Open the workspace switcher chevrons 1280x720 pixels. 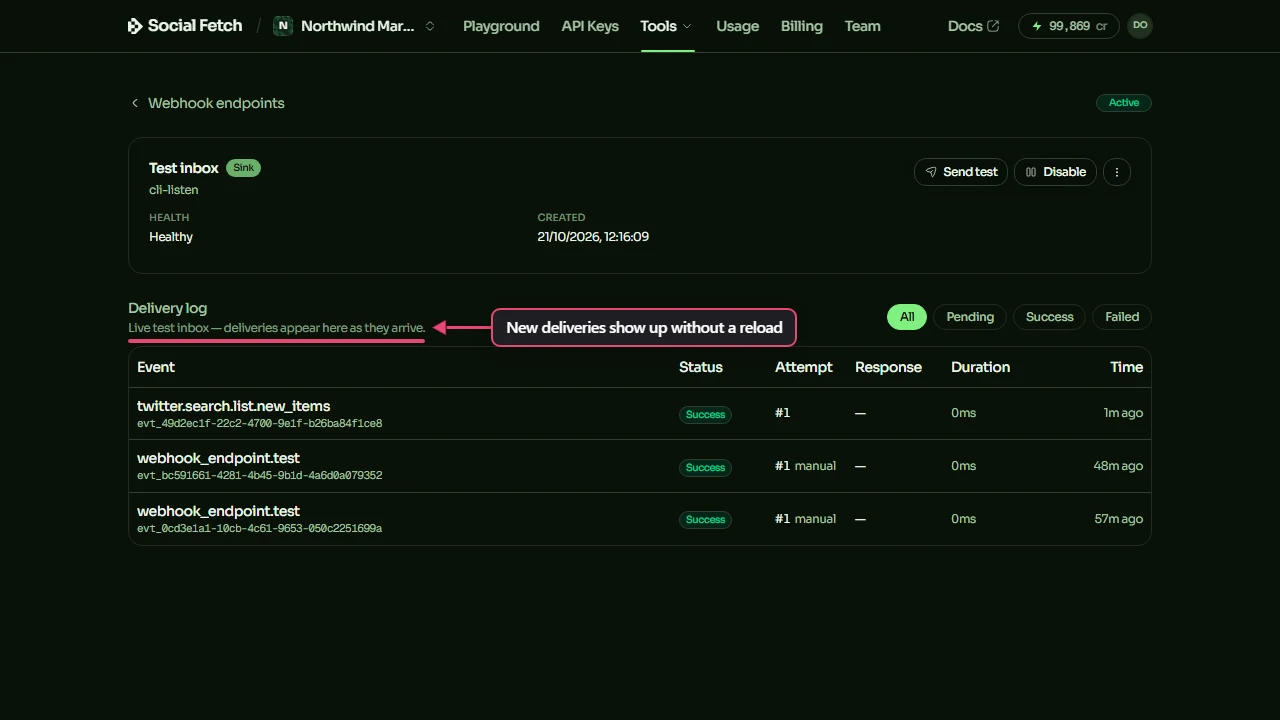(430, 26)
